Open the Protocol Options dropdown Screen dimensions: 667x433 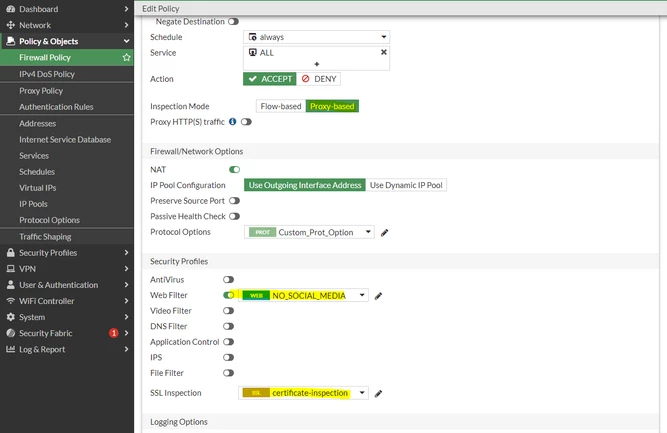(309, 232)
